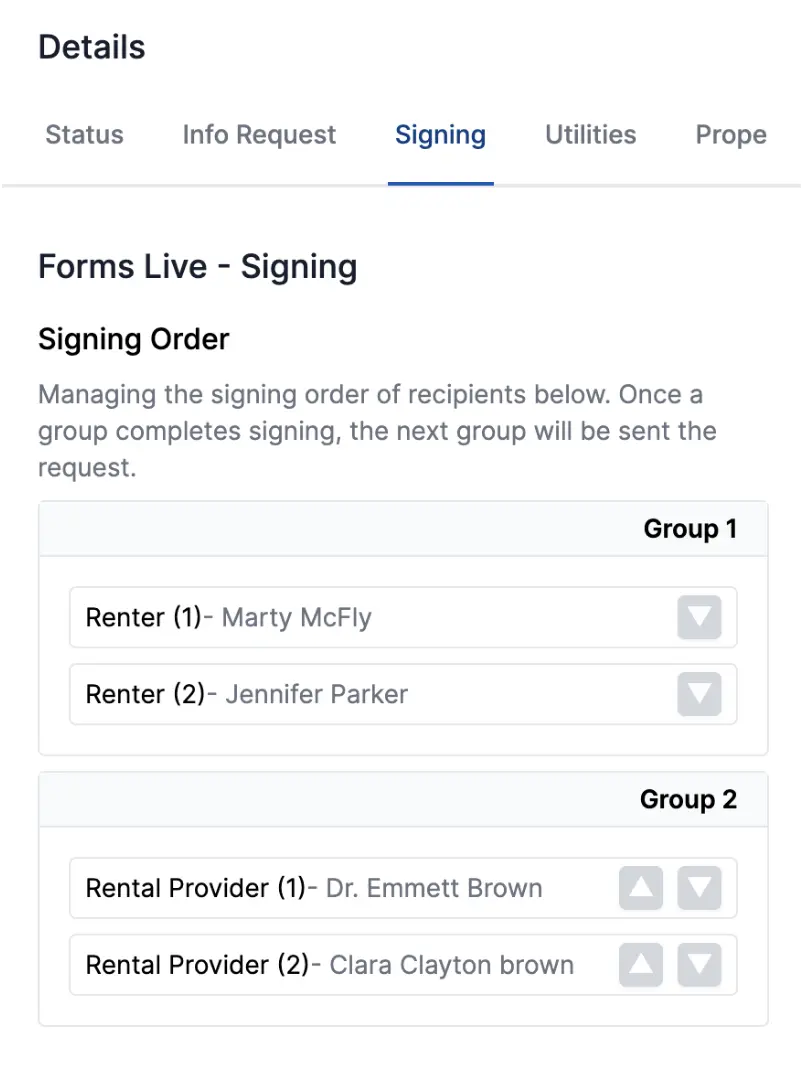
Task: Move Clara Clayton brown up in order
Action: tap(640, 965)
